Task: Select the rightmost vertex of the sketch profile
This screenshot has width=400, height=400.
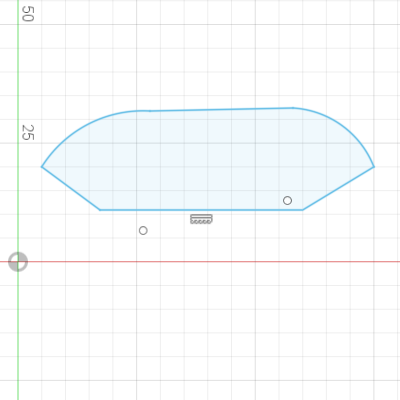Action: click(x=374, y=167)
